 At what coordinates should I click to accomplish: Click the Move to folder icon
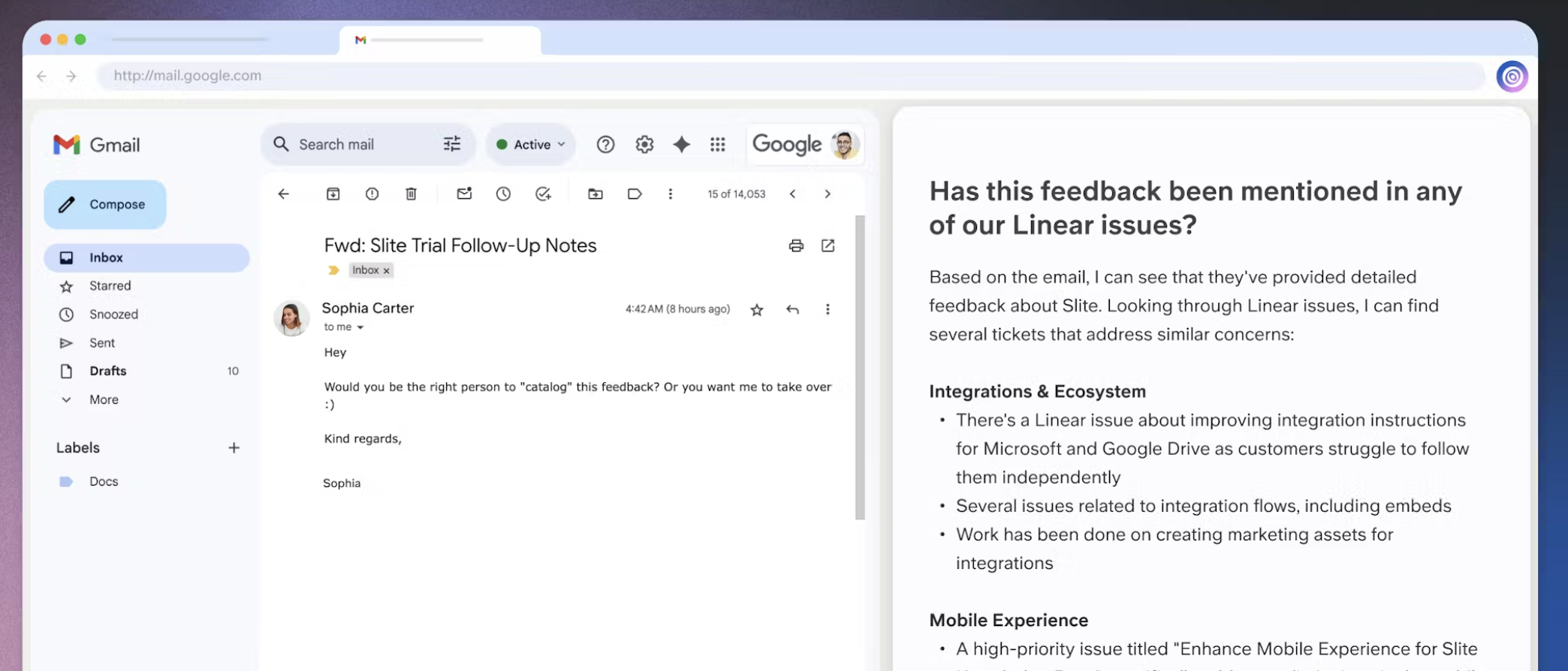pos(596,194)
